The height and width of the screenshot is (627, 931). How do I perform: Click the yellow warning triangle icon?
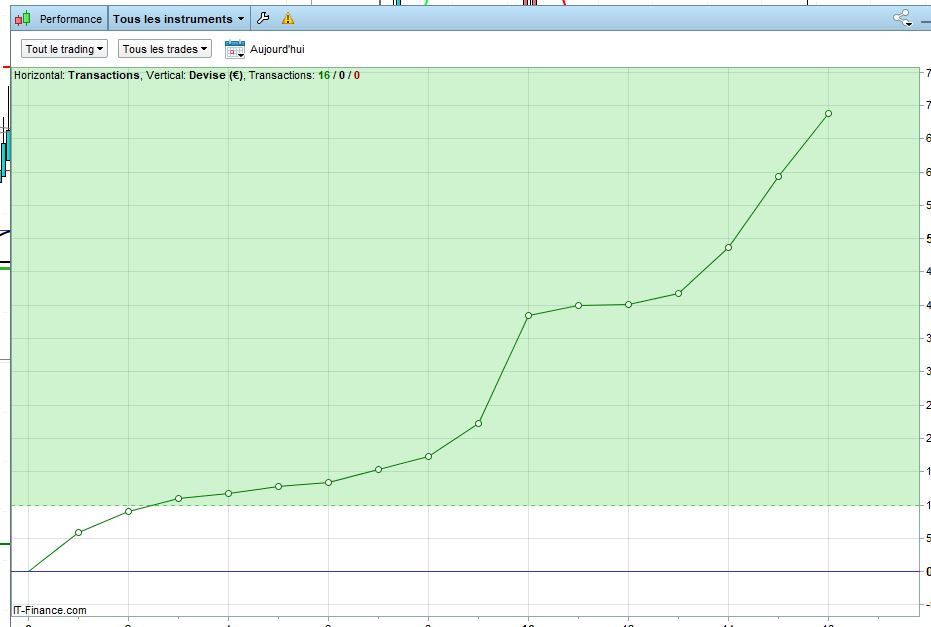click(x=288, y=18)
